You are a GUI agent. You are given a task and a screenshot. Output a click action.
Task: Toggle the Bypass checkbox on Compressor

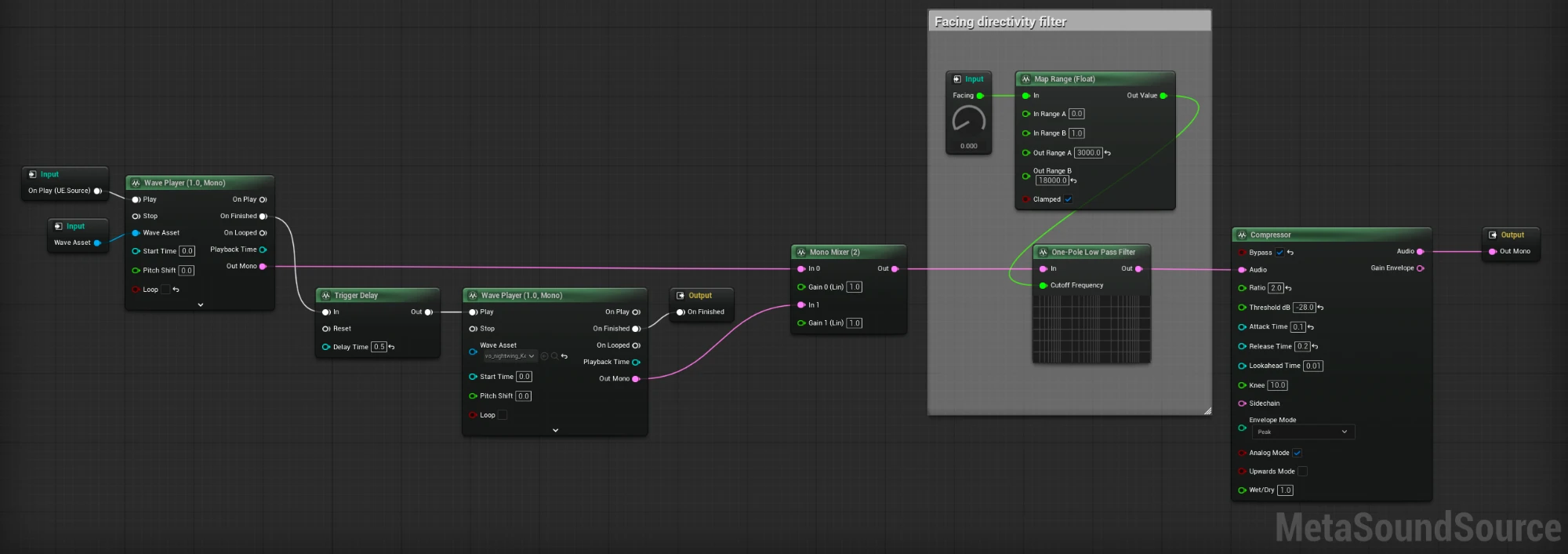(x=1279, y=253)
